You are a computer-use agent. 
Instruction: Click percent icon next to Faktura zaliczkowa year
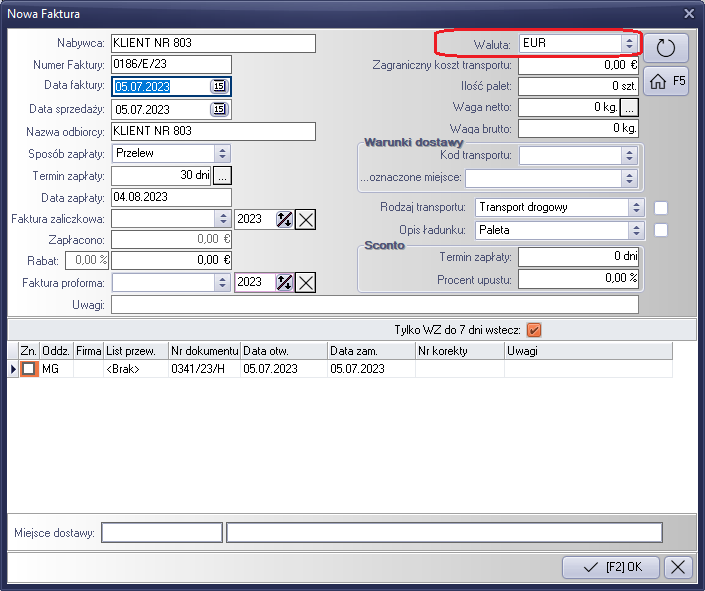[x=284, y=219]
